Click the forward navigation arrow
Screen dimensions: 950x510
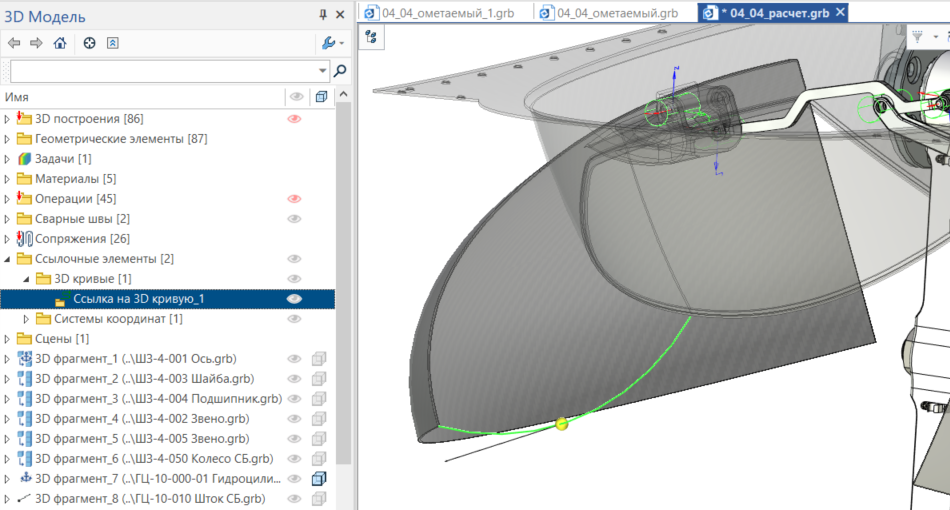(x=36, y=43)
